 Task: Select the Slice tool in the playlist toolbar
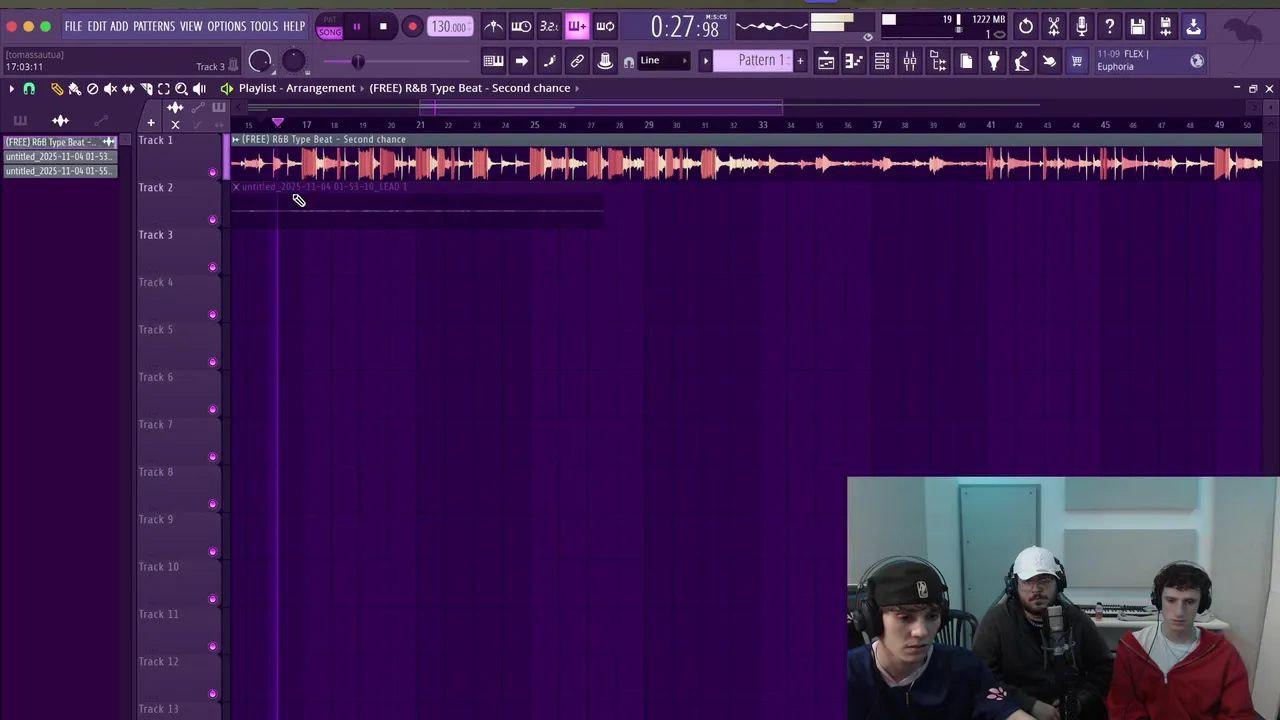(x=146, y=89)
